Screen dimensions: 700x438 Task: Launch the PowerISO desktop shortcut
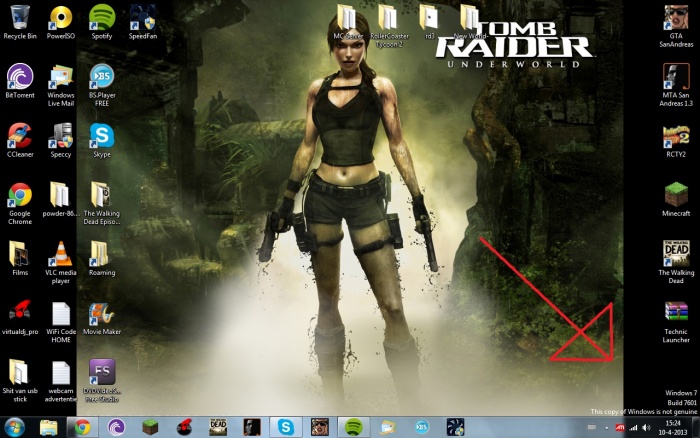pos(61,22)
